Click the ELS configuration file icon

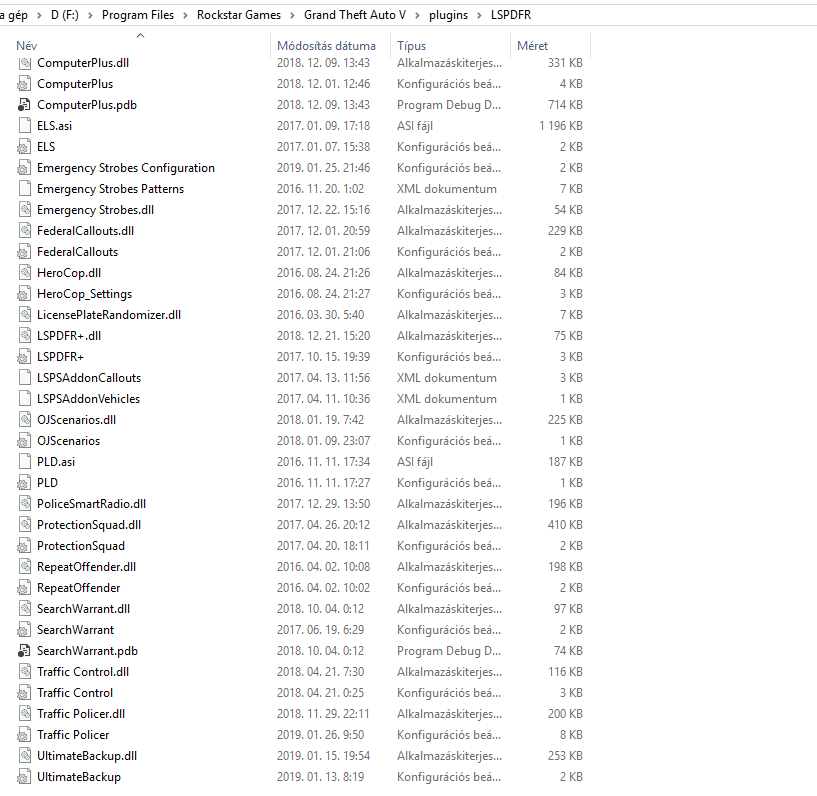coord(24,147)
